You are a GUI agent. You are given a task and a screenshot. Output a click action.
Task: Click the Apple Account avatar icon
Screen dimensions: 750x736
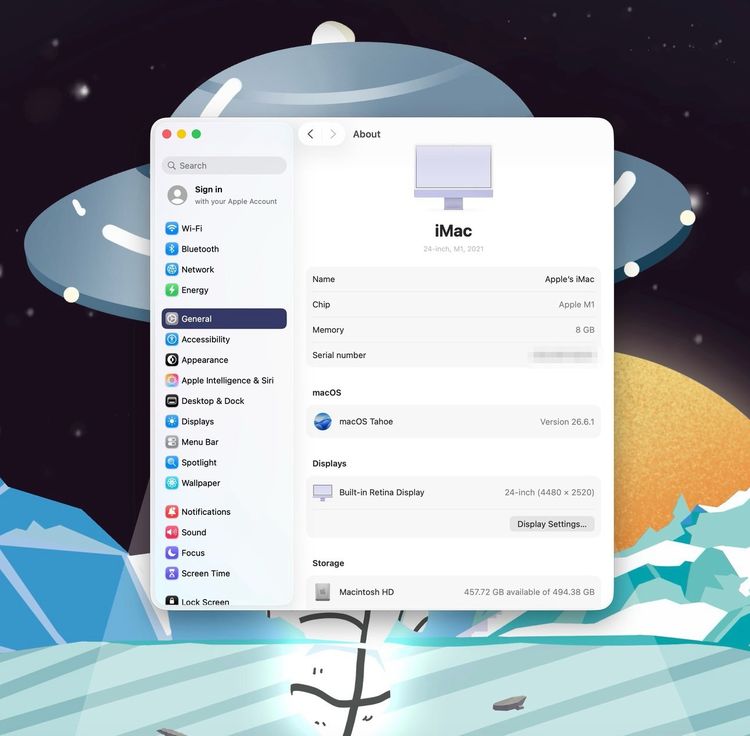pos(177,195)
